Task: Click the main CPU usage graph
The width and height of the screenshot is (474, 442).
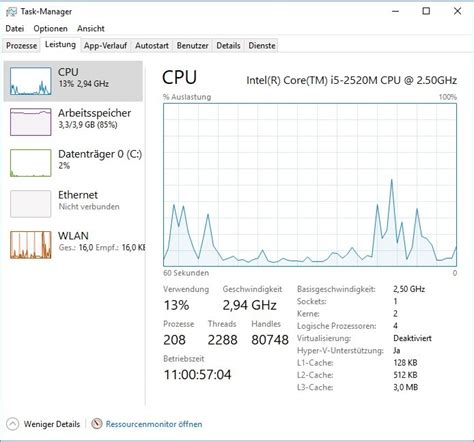Action: (310, 185)
